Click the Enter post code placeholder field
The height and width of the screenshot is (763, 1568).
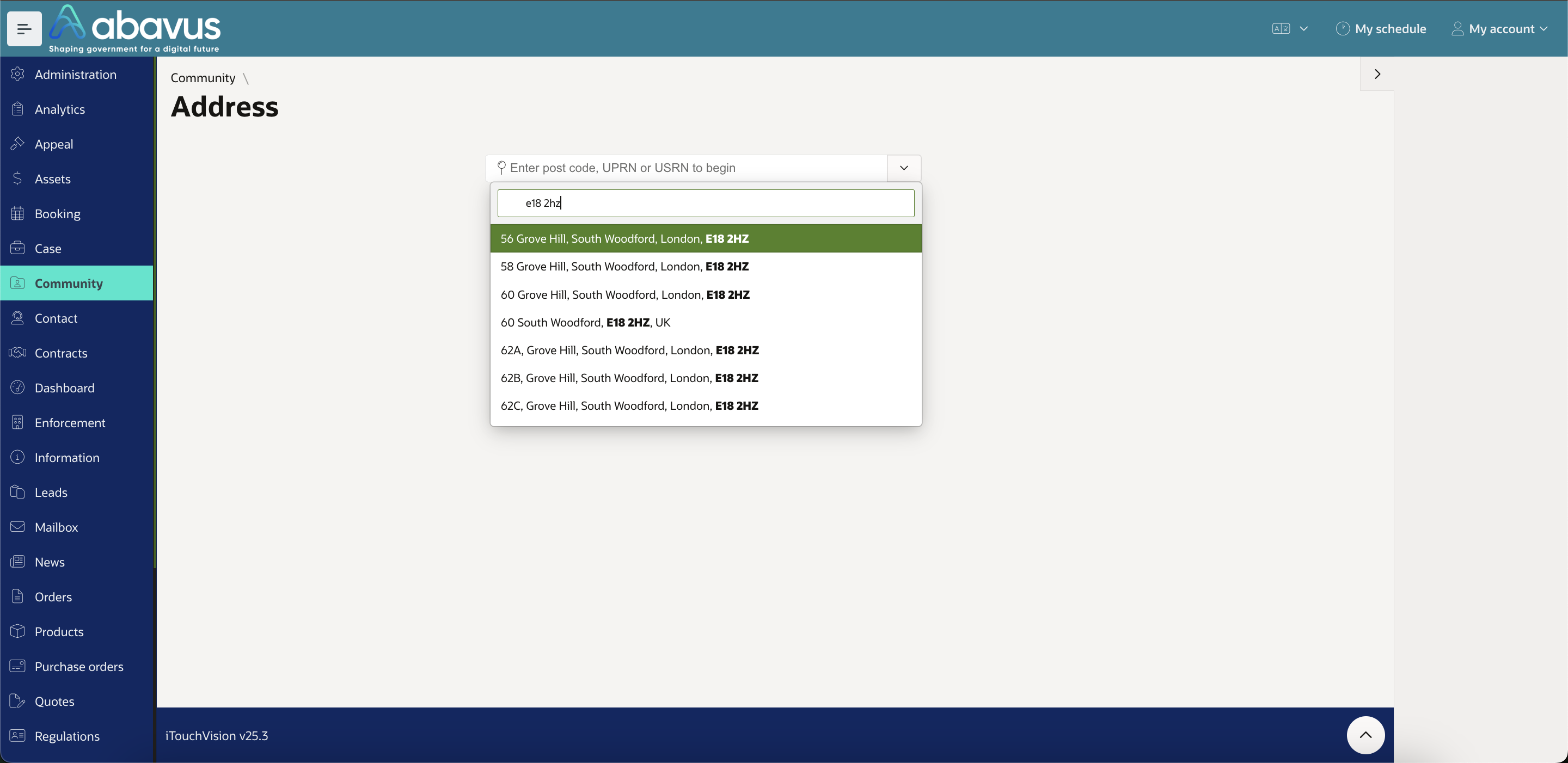687,168
